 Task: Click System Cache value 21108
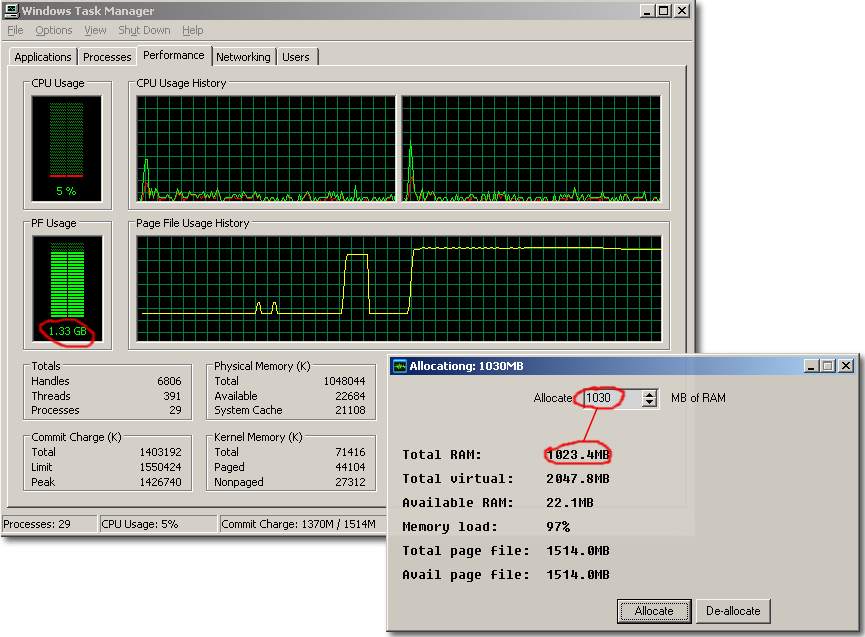point(350,410)
